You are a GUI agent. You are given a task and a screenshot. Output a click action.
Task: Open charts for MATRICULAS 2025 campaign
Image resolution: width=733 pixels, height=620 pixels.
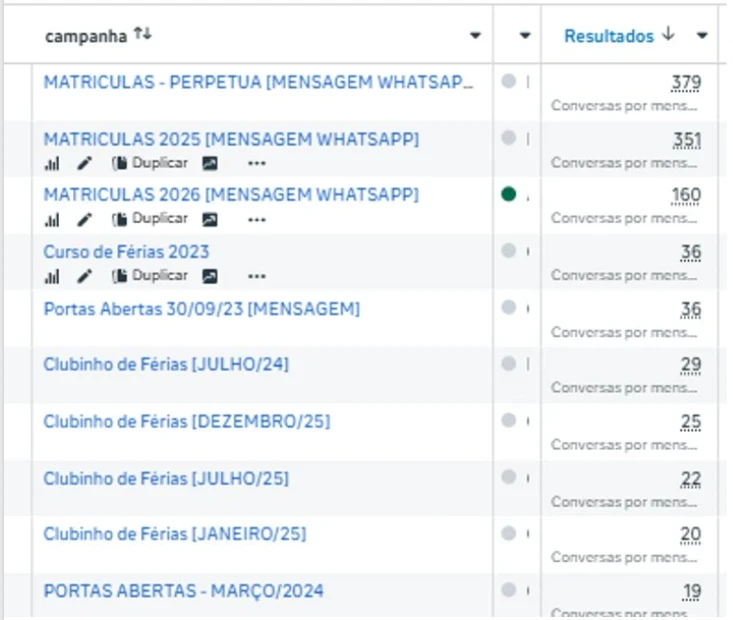51,163
